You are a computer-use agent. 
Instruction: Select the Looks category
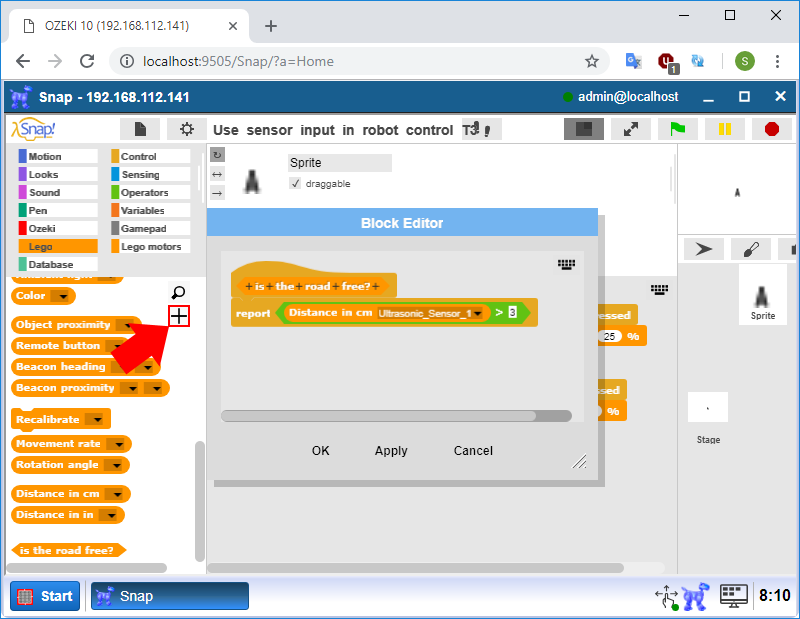point(58,174)
